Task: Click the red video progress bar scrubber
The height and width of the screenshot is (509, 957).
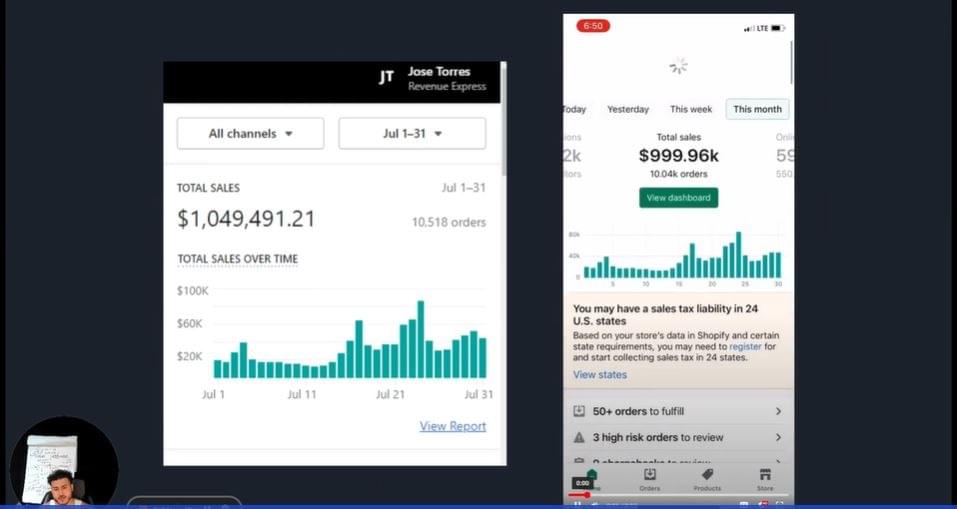Action: (x=586, y=494)
